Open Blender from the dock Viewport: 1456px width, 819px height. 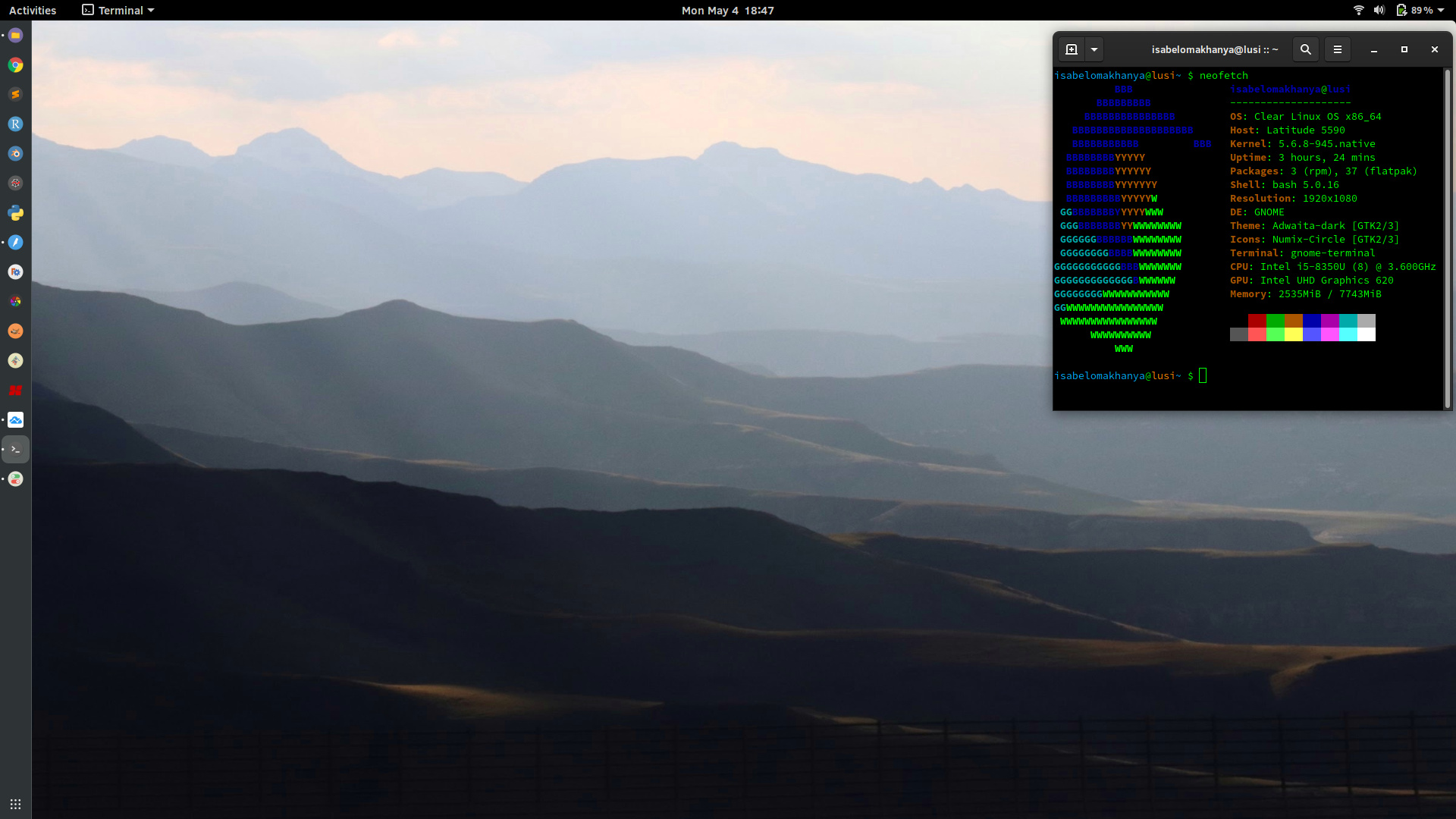tap(15, 154)
